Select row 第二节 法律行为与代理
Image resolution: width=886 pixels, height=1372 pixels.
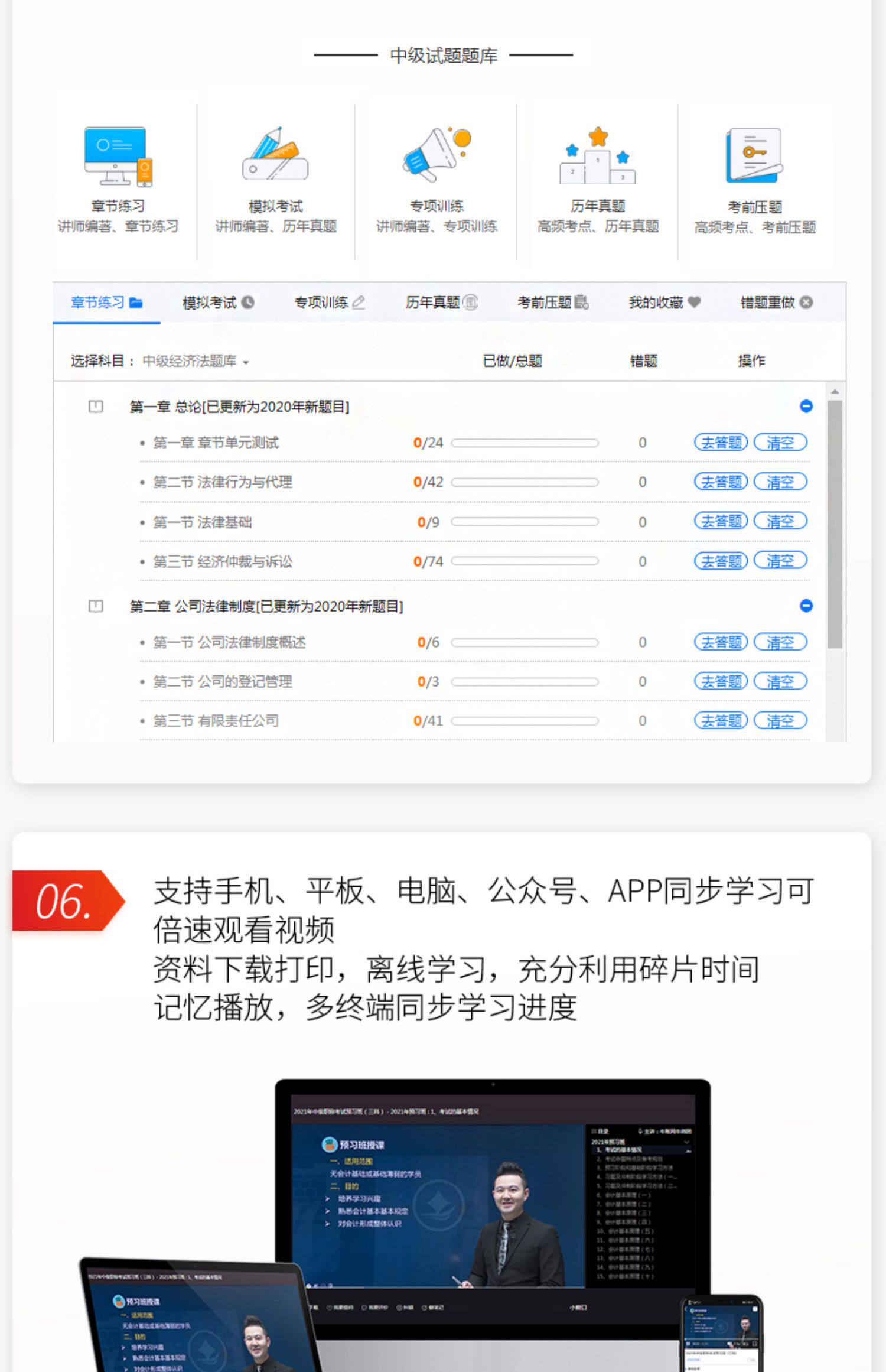(474, 482)
